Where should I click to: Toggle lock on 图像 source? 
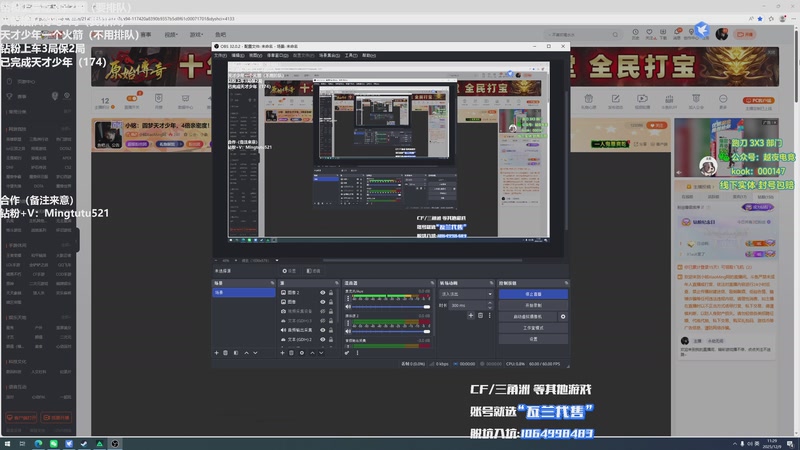(x=331, y=302)
